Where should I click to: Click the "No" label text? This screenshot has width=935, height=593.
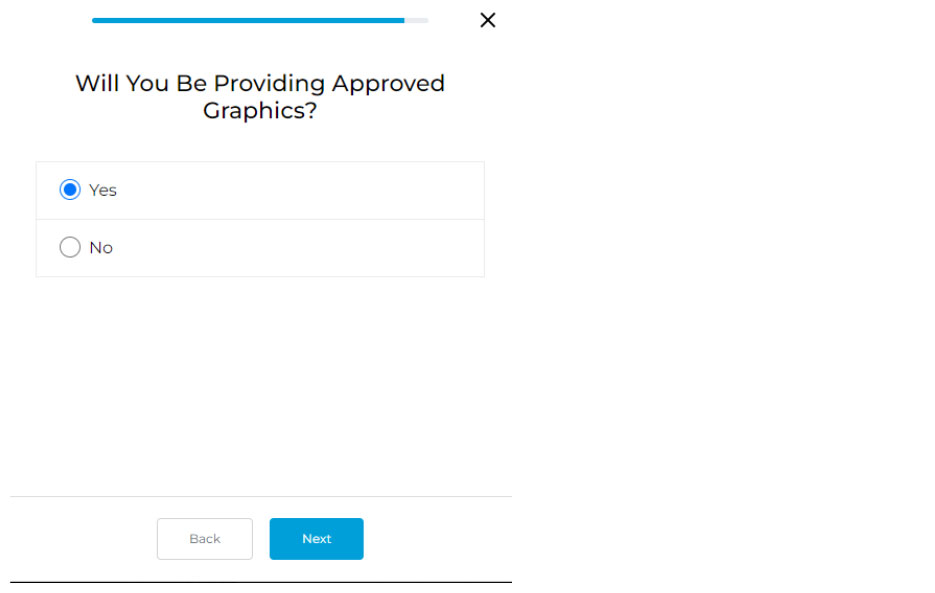pyautogui.click(x=101, y=247)
